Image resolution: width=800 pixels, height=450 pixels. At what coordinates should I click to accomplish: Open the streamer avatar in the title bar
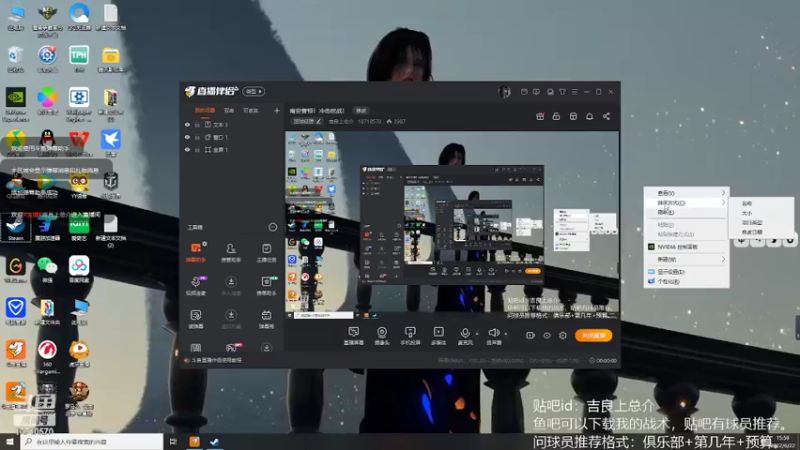tap(504, 92)
